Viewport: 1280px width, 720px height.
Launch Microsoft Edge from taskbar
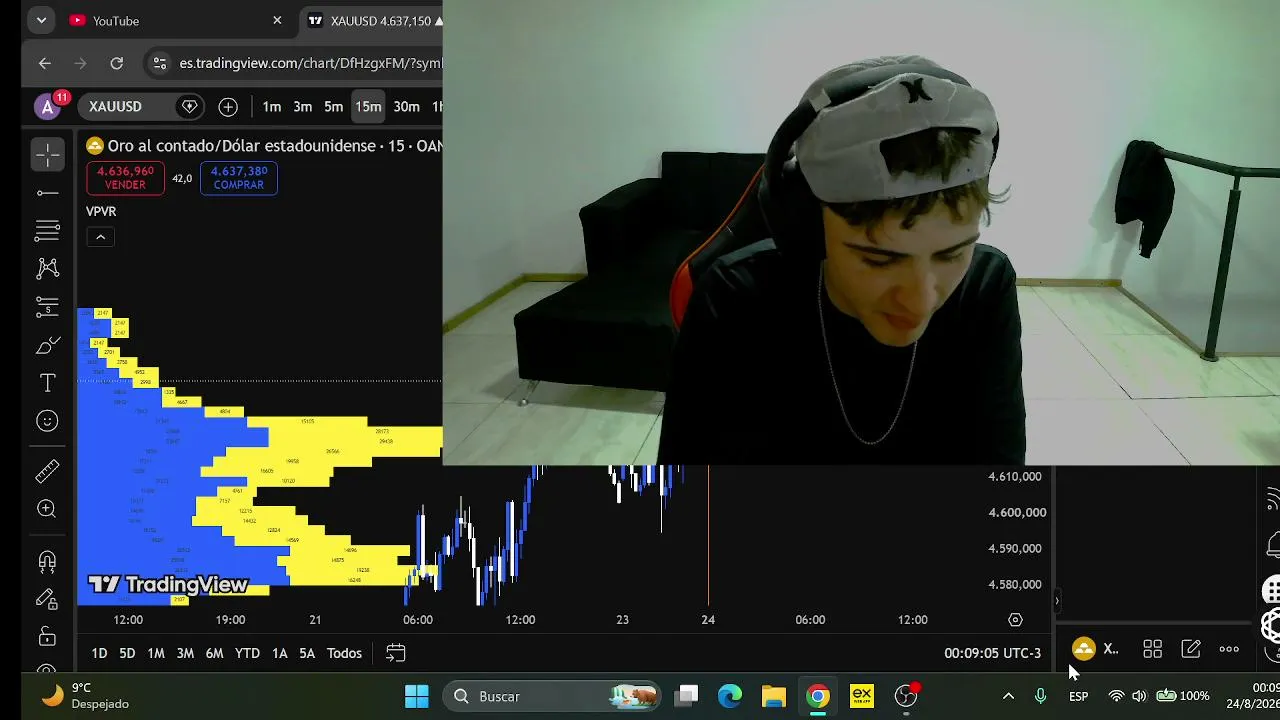730,696
